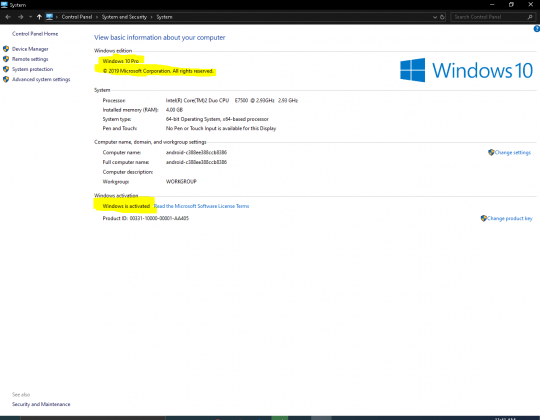The height and width of the screenshot is (420, 540).
Task: Click the System window title icon
Action: click(4, 5)
